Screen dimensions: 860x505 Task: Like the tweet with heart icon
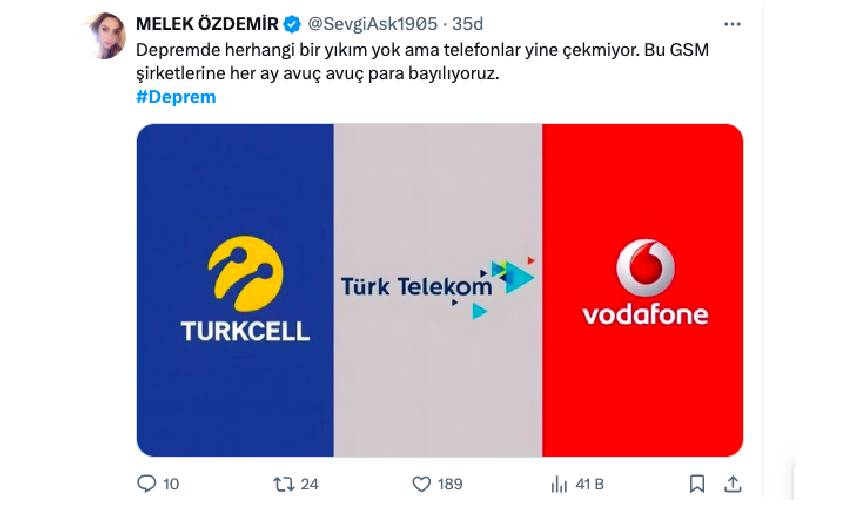coord(421,484)
